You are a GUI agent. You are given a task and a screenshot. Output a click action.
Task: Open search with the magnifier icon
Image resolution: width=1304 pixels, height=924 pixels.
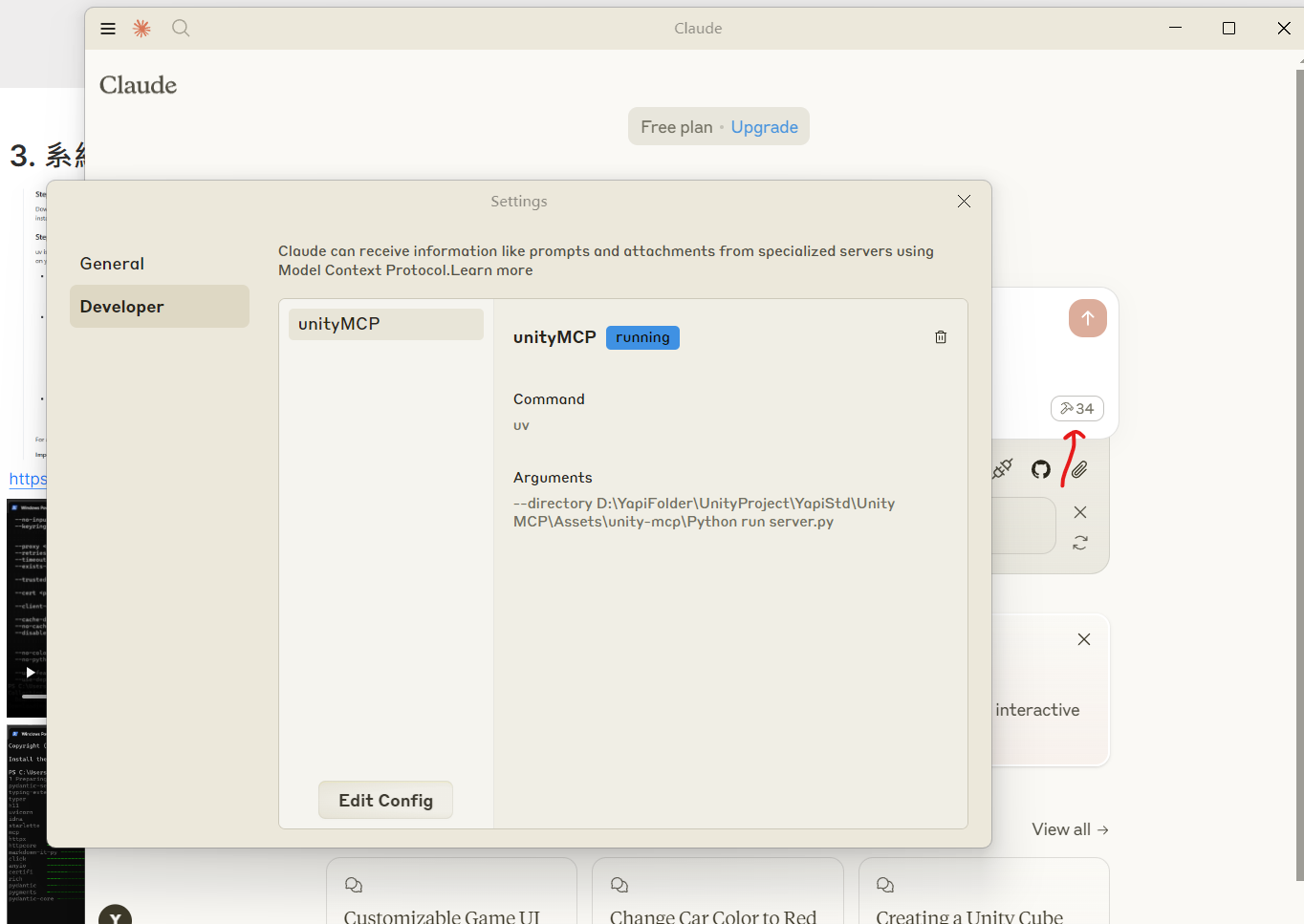[181, 29]
